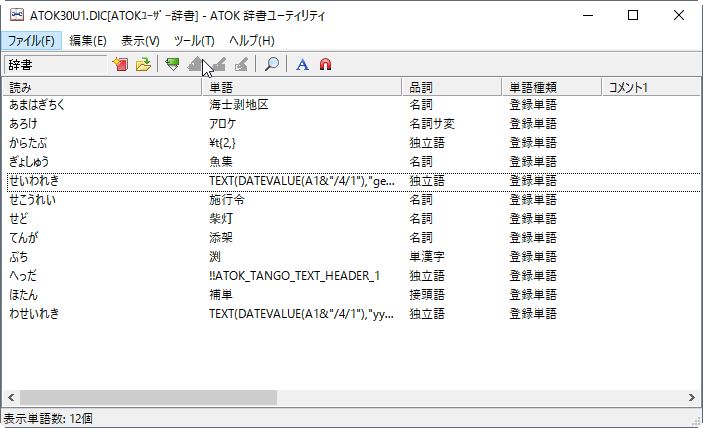Click the word 施行令
Screen dimensions: 703x428
click(227, 200)
